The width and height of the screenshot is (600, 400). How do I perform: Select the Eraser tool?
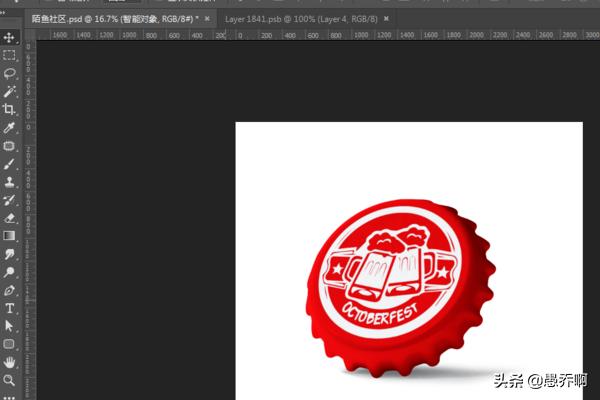10,217
